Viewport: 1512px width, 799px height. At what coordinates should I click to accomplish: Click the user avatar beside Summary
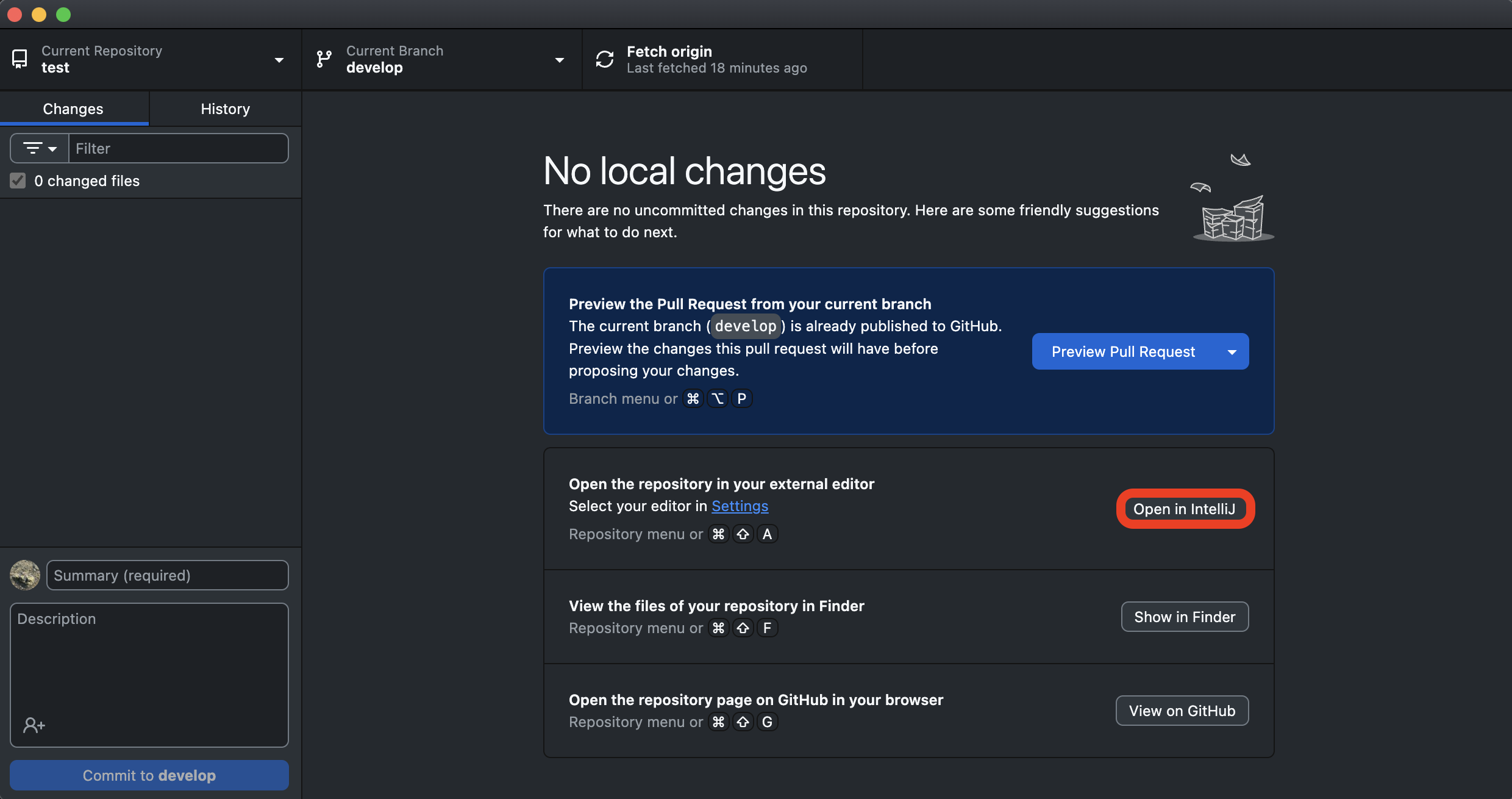[x=25, y=575]
